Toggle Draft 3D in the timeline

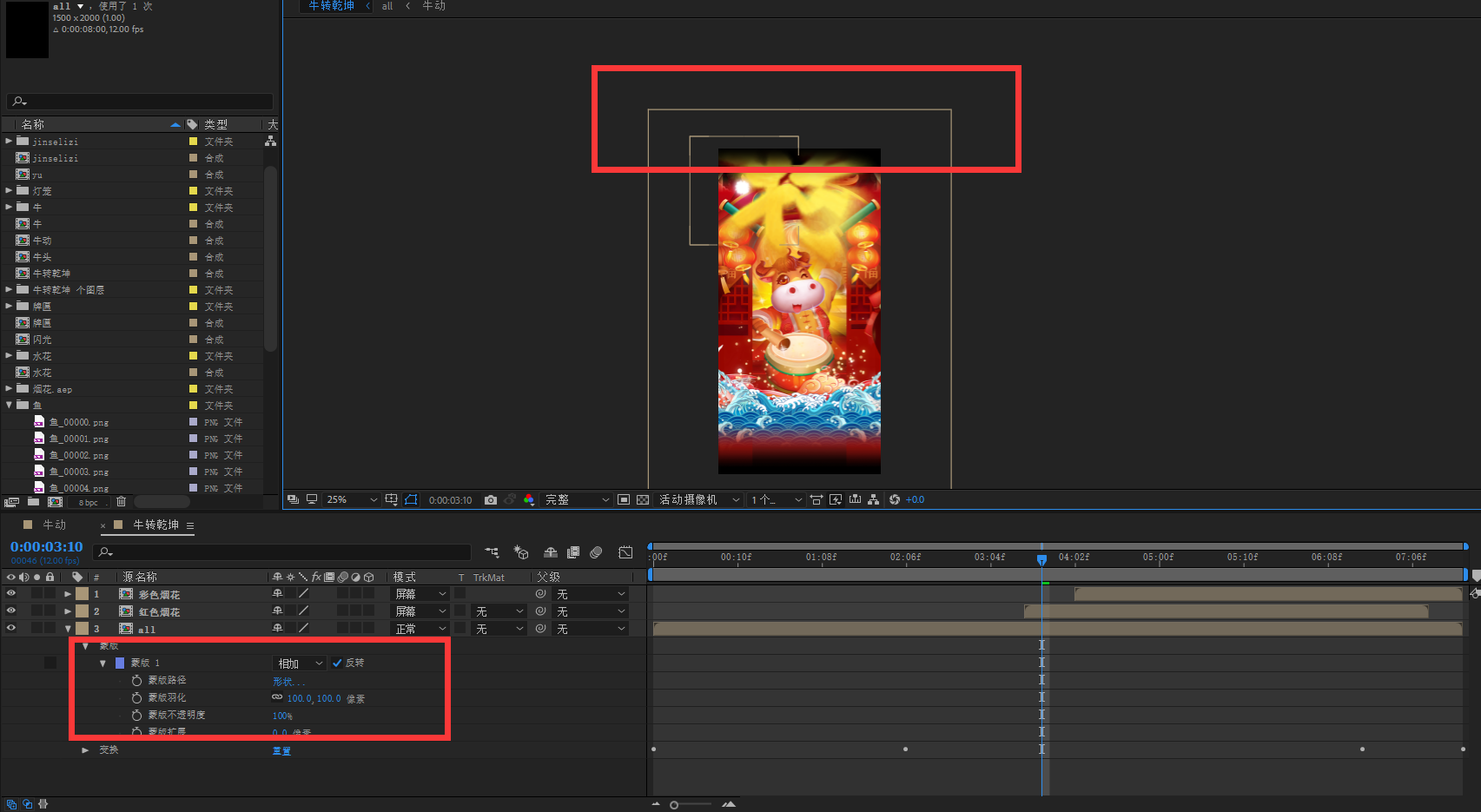(521, 552)
